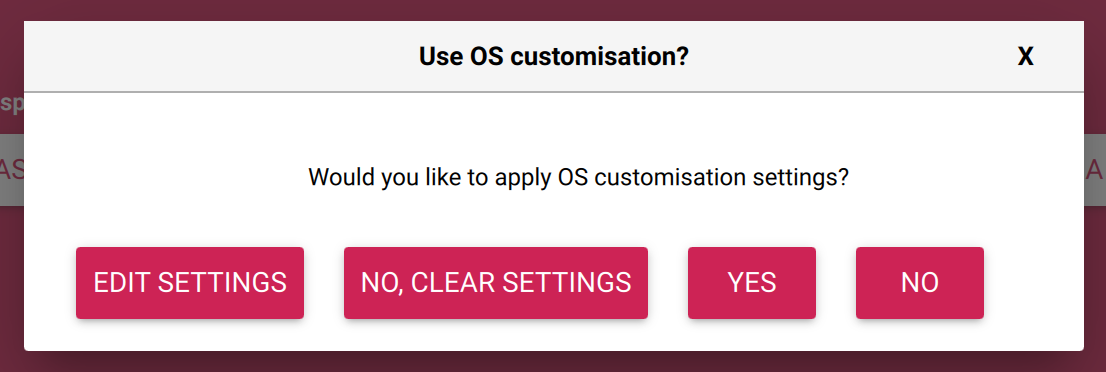Click the partially hidden button behind right edge
The width and height of the screenshot is (1106, 372).
[x=1095, y=170]
